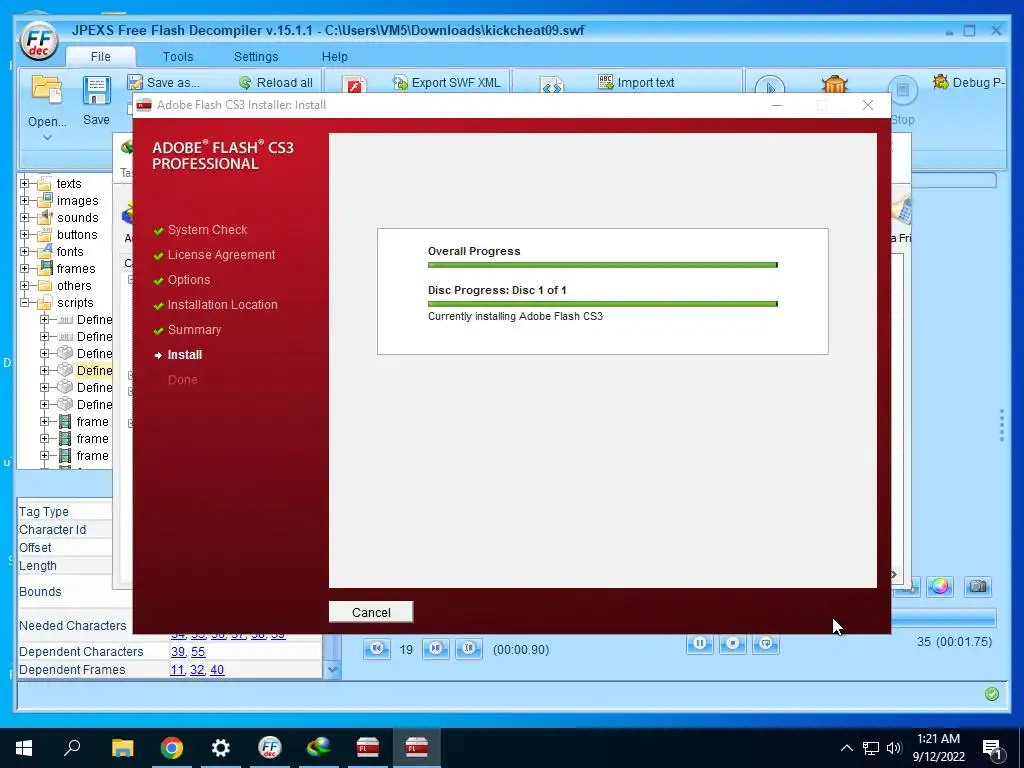The width and height of the screenshot is (1024, 768).
Task: Open the Windows Start menu
Action: tap(24, 748)
